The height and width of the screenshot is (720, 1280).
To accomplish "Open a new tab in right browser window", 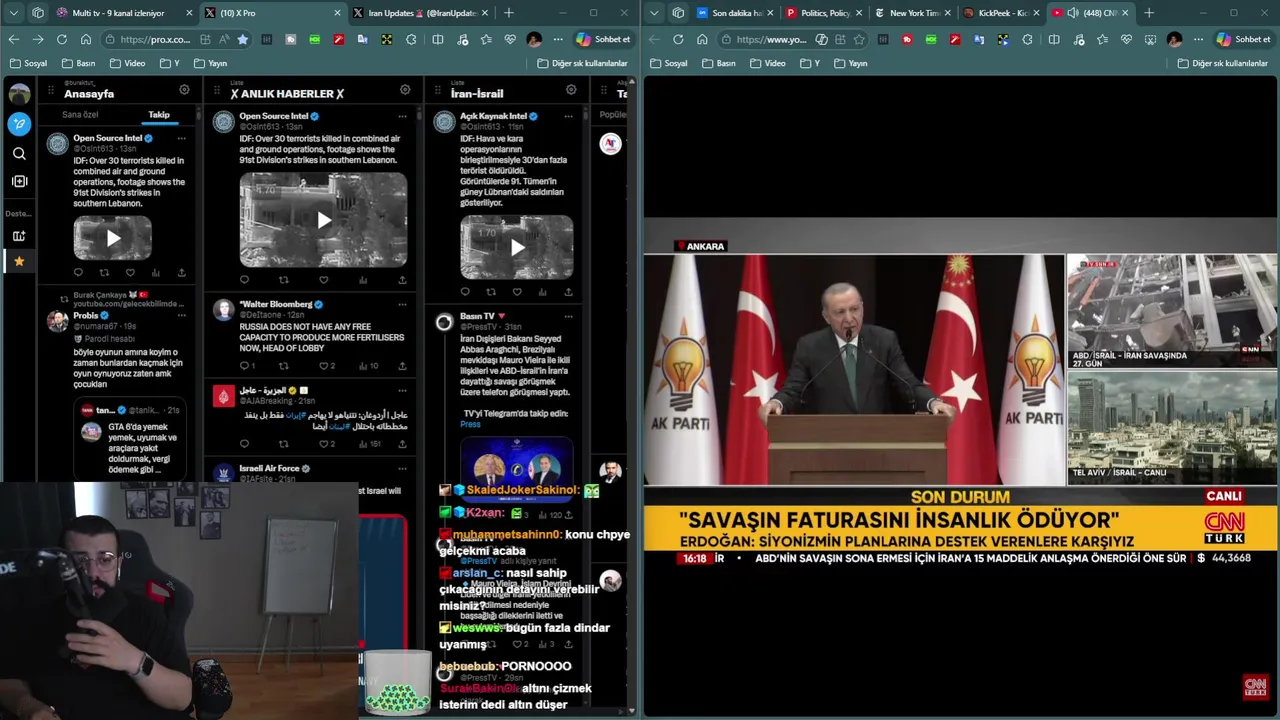I will (1149, 13).
